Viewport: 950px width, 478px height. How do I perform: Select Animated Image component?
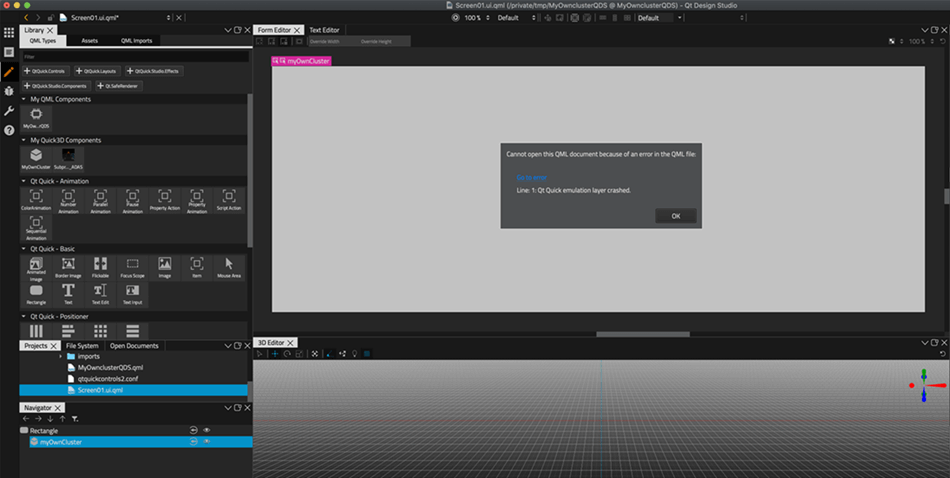pos(36,268)
